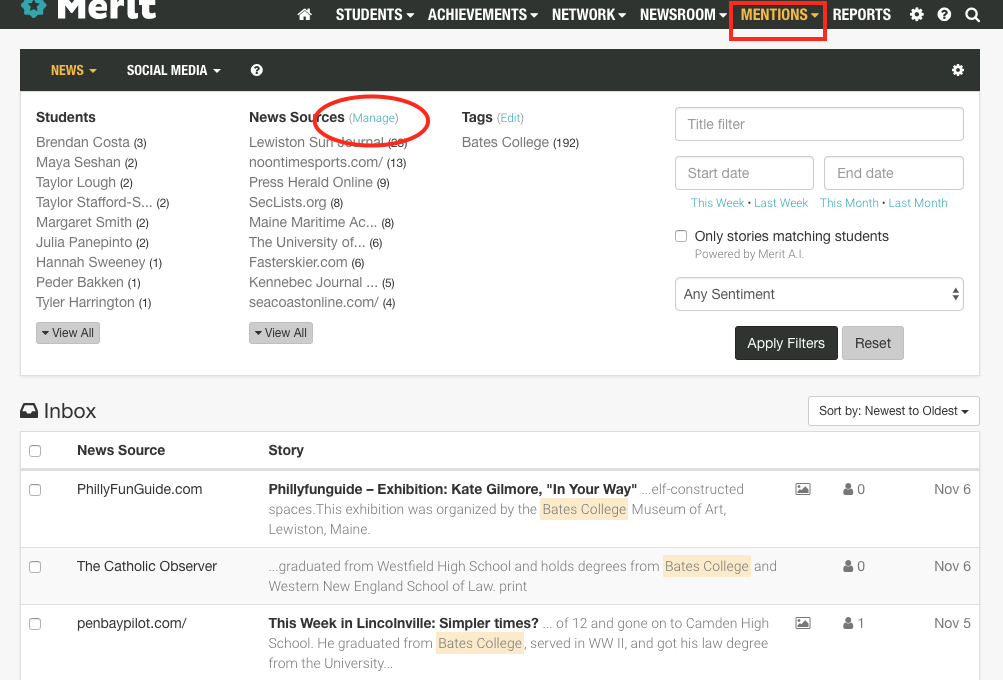
Task: Click the Start date field
Action: [x=744, y=173]
